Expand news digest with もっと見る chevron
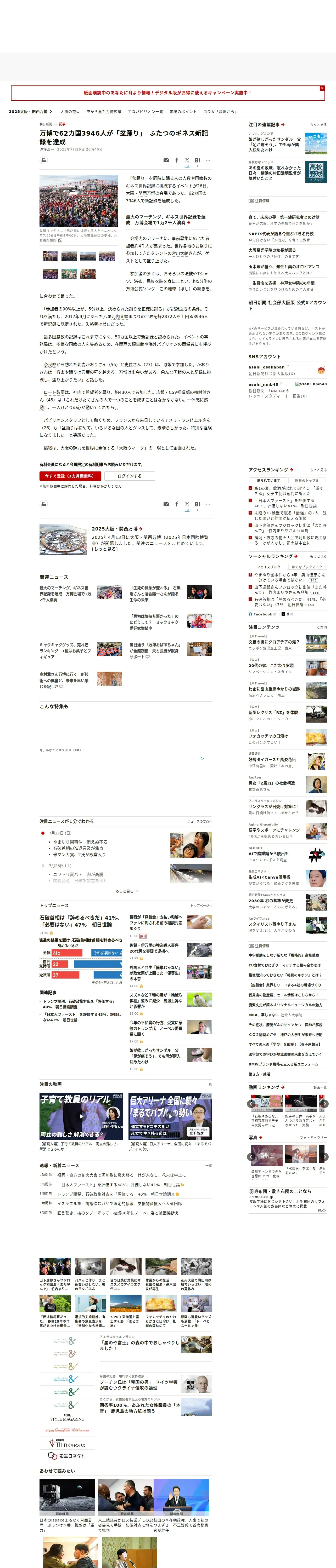The width and height of the screenshot is (336, 1568). tap(127, 891)
